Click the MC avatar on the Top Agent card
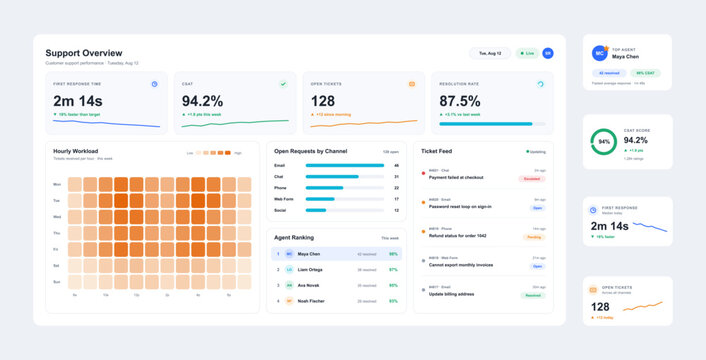This screenshot has height=360, width=706. [x=600, y=53]
